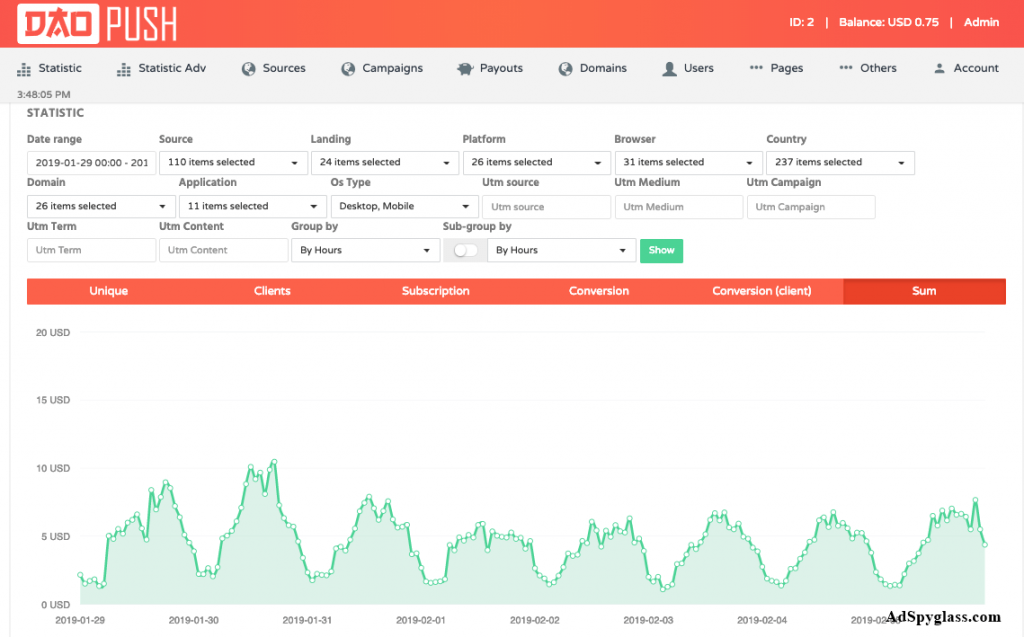
Task: Click the Account person icon
Action: click(x=939, y=68)
